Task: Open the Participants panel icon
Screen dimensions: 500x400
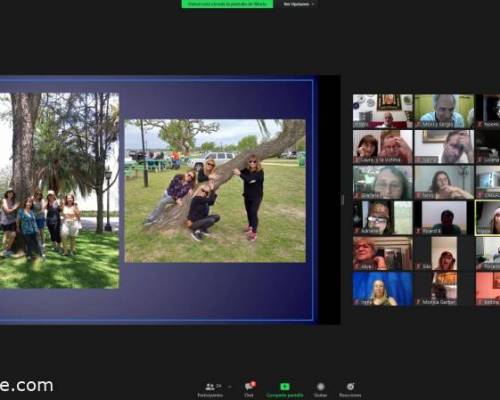Action: click(x=210, y=387)
